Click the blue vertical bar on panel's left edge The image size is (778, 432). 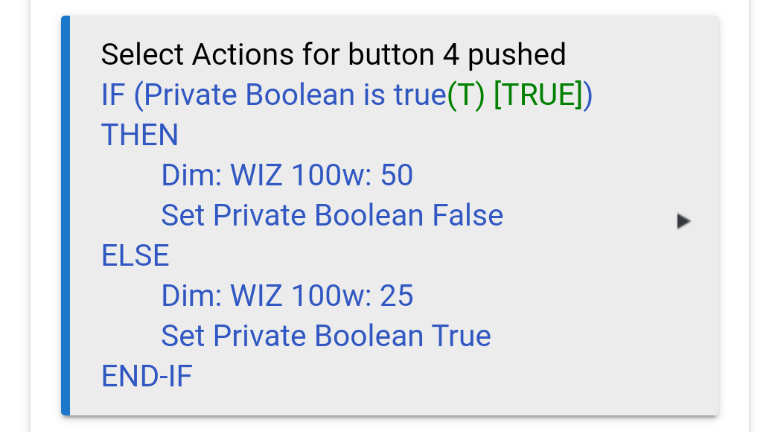click(x=65, y=215)
